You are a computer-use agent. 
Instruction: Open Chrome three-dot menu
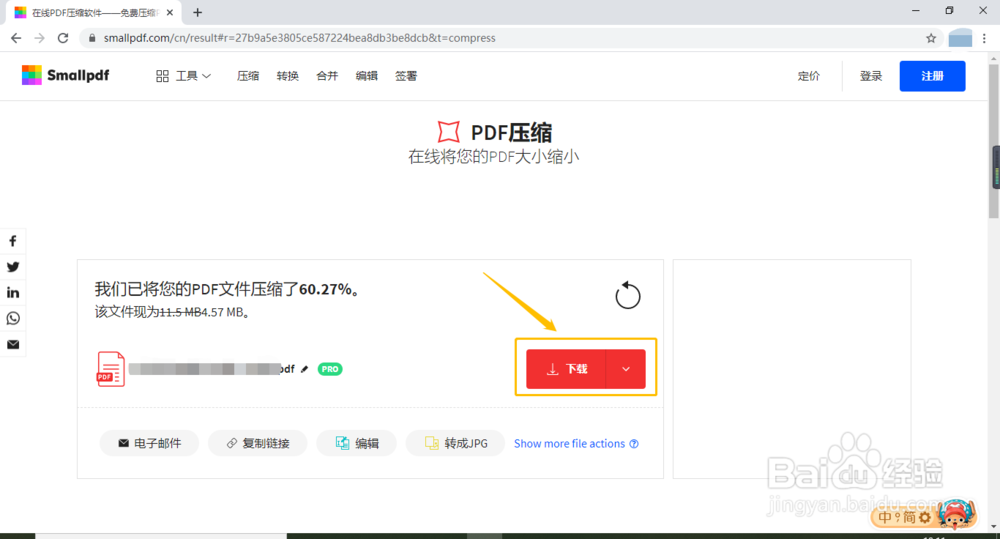pyautogui.click(x=984, y=38)
